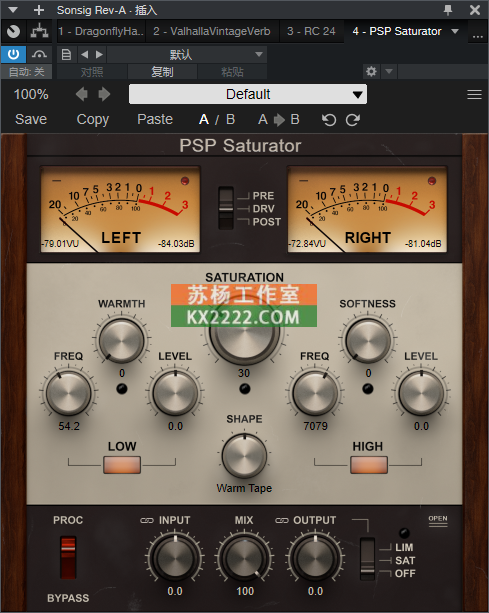This screenshot has height=613, width=489.
Task: Click the RIGHT VU meter display
Action: tap(367, 209)
